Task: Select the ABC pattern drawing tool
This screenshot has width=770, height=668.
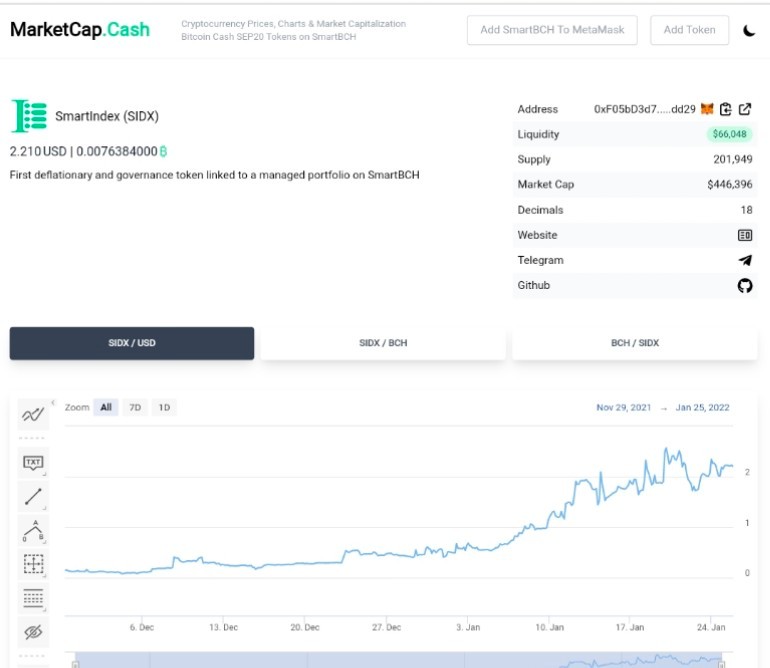Action: coord(33,530)
